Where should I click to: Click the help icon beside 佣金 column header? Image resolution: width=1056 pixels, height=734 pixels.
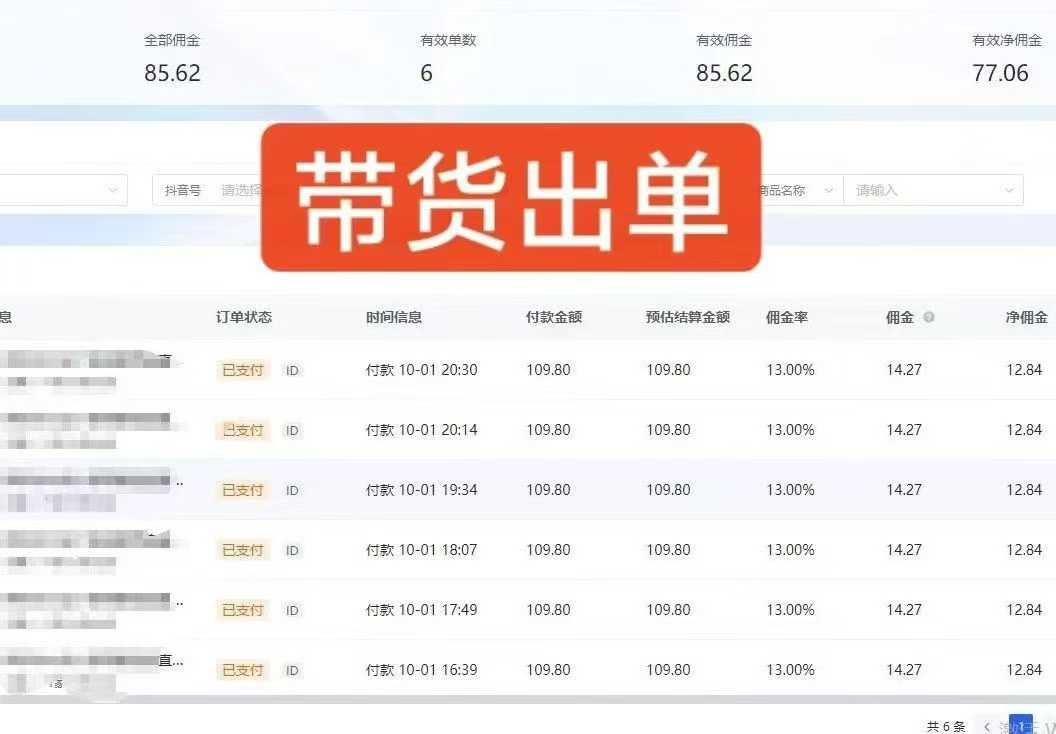click(x=929, y=317)
